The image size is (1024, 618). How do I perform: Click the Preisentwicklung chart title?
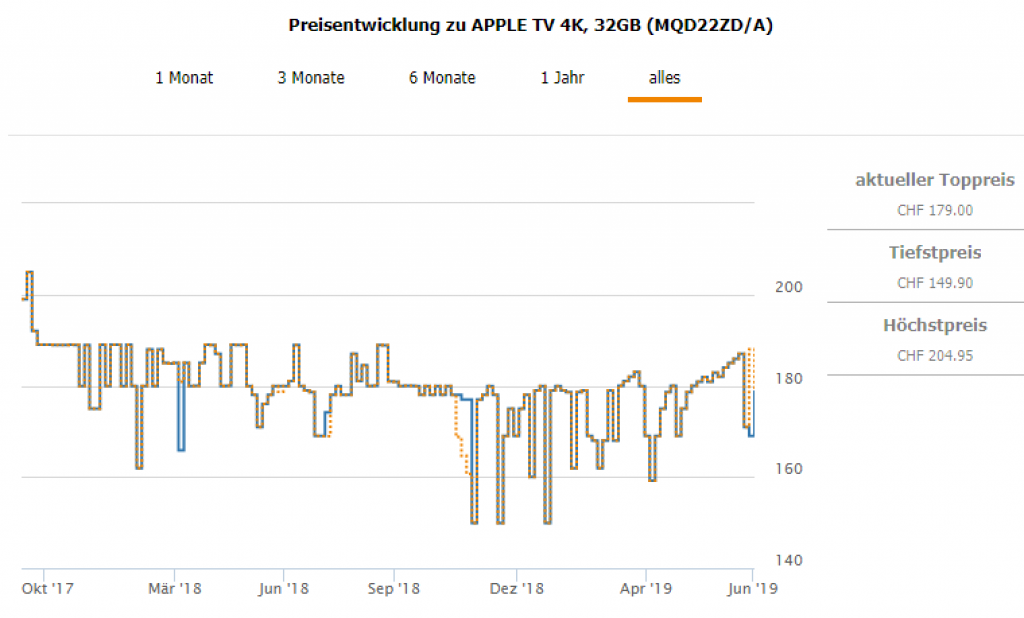coord(530,25)
